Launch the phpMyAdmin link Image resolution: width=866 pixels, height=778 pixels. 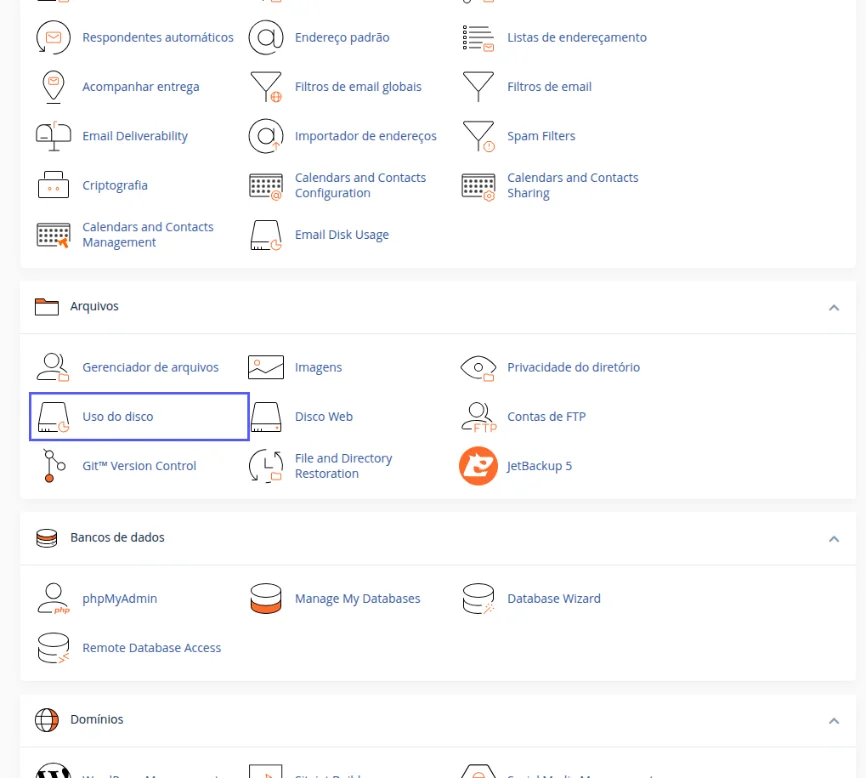120,599
